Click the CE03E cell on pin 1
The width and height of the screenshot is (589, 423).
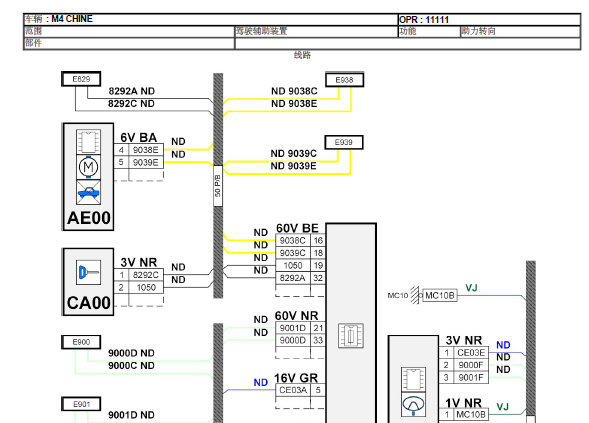[x=471, y=353]
